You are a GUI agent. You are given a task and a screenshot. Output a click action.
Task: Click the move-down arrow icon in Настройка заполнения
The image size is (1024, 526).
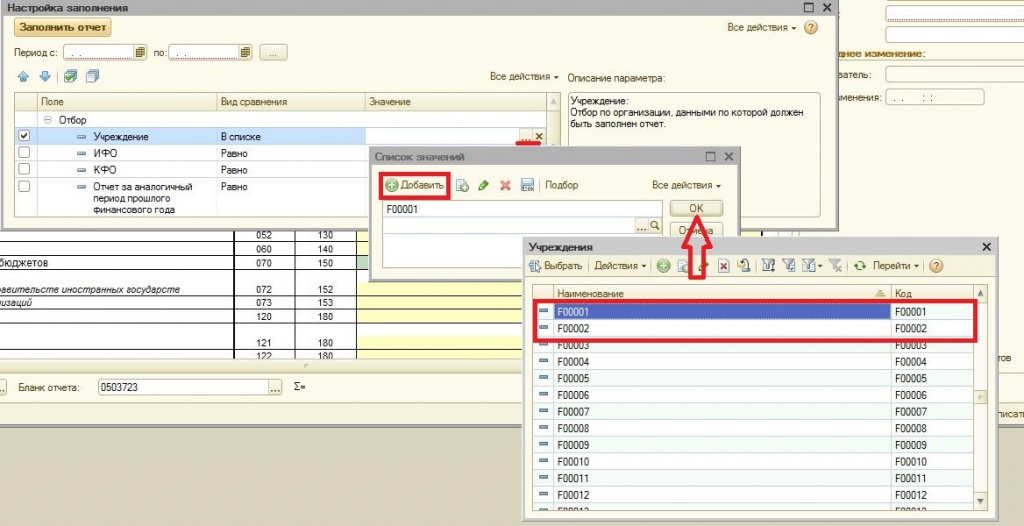coord(45,77)
